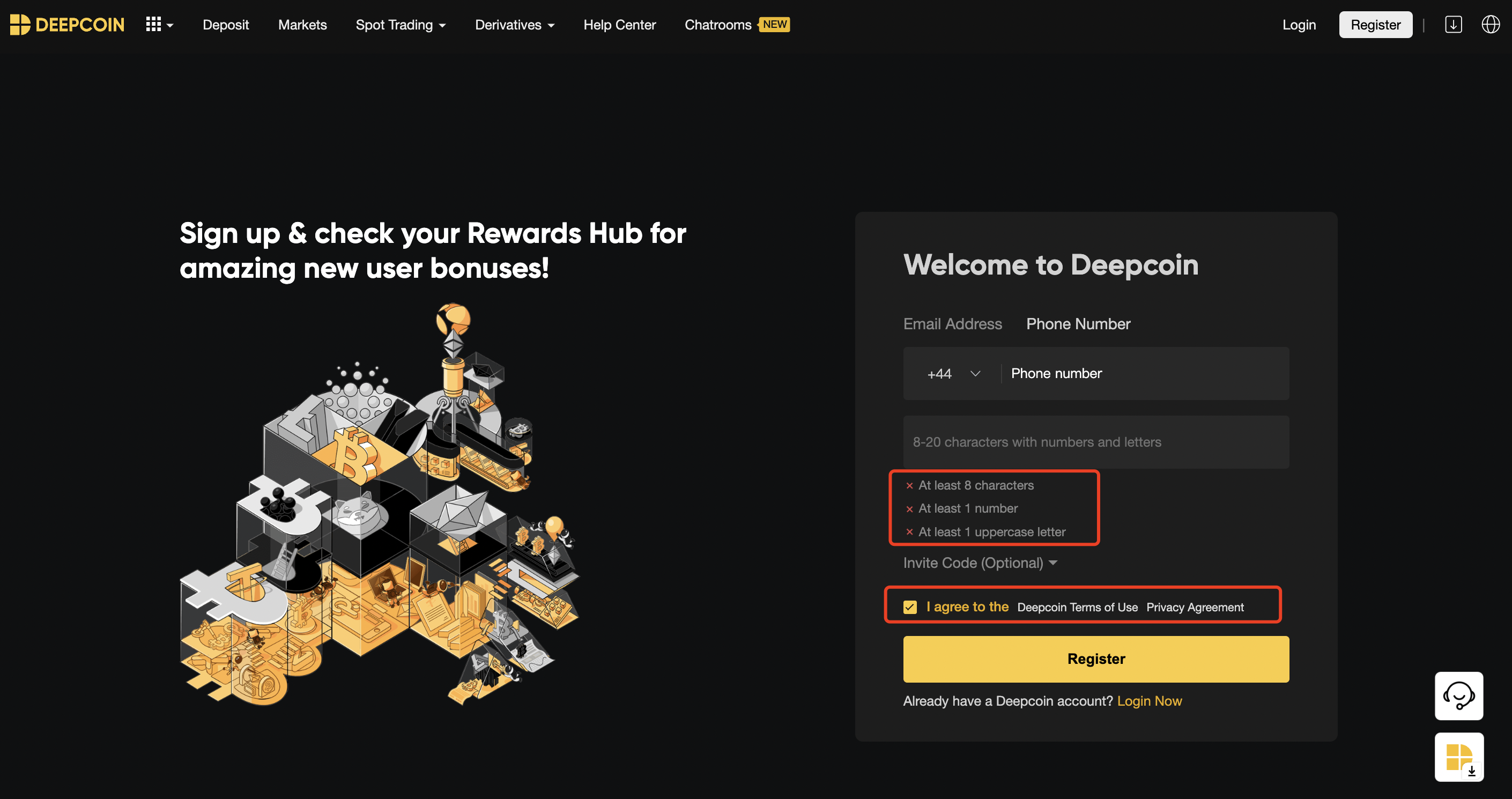This screenshot has height=799, width=1512.
Task: Click the NEW badge beside Chatrooms
Action: 775,25
